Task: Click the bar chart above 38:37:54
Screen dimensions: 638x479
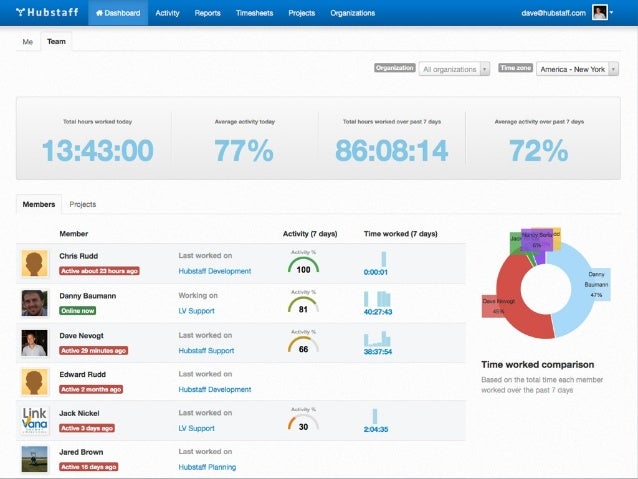Action: click(x=377, y=338)
